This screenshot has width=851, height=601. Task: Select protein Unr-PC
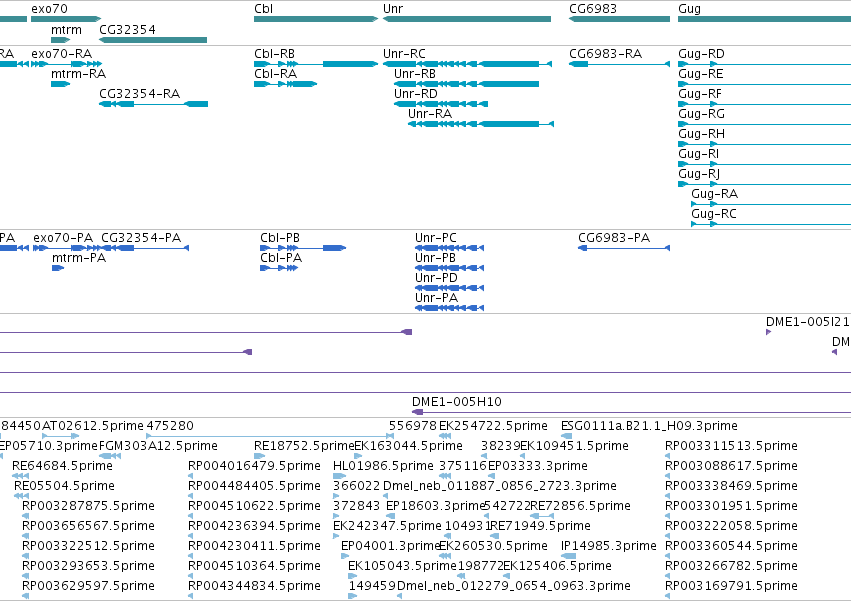(449, 248)
